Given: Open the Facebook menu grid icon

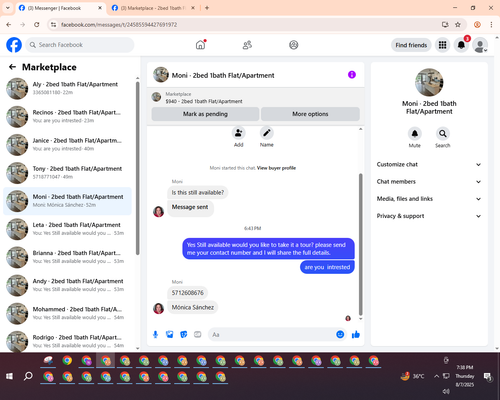Looking at the screenshot, I should [442, 45].
